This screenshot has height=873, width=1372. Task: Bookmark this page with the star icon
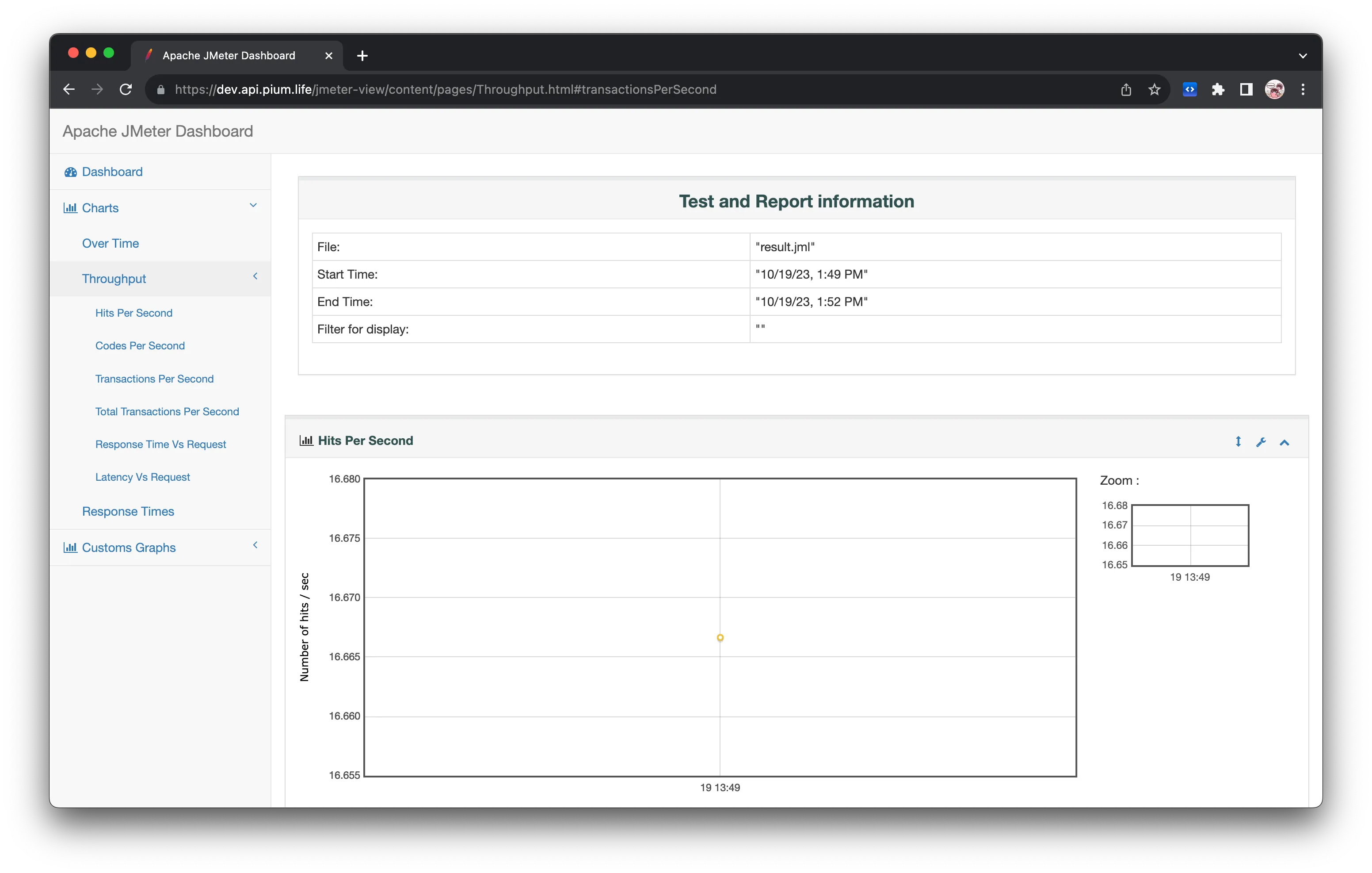(x=1155, y=89)
